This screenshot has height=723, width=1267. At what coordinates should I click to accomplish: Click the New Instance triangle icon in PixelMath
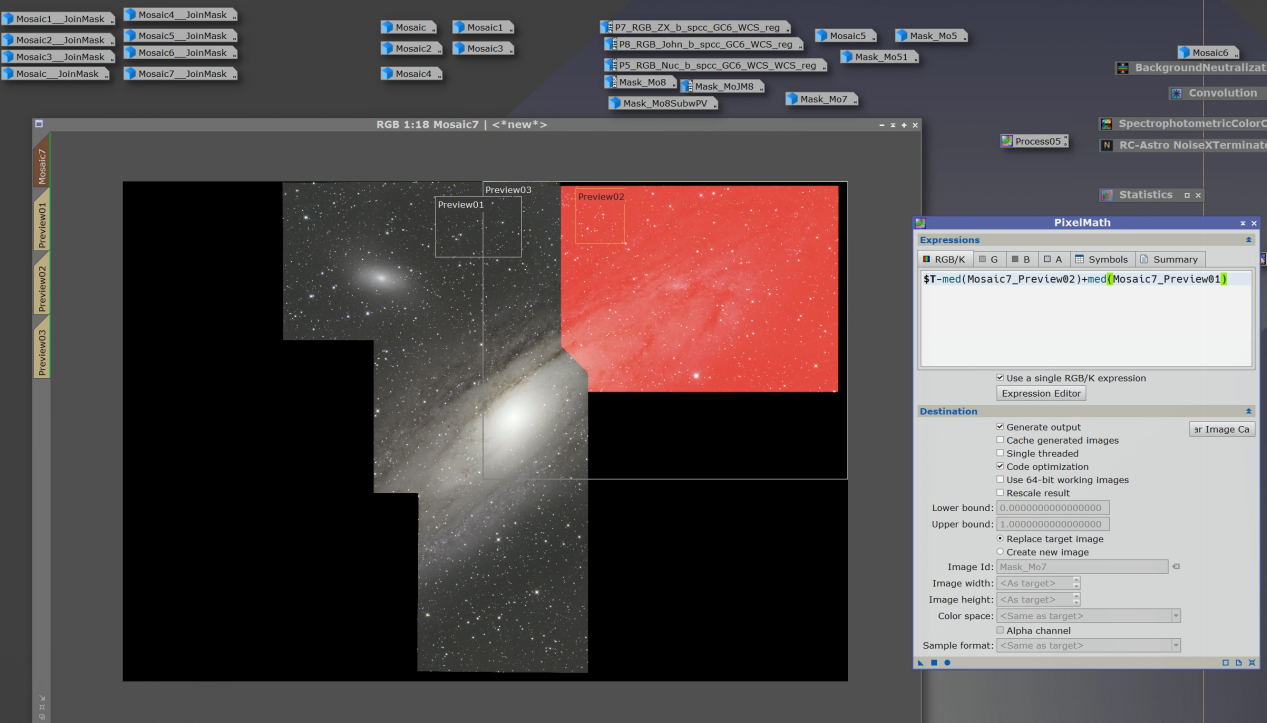[921, 662]
